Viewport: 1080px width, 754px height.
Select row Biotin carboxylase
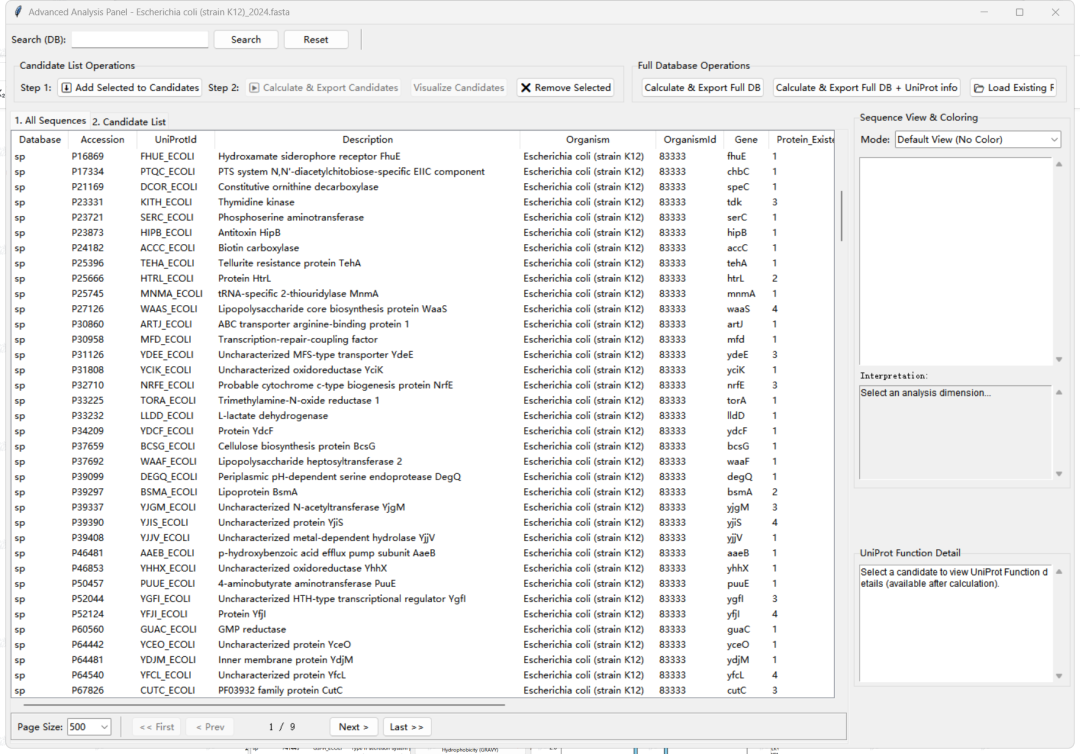click(x=423, y=248)
